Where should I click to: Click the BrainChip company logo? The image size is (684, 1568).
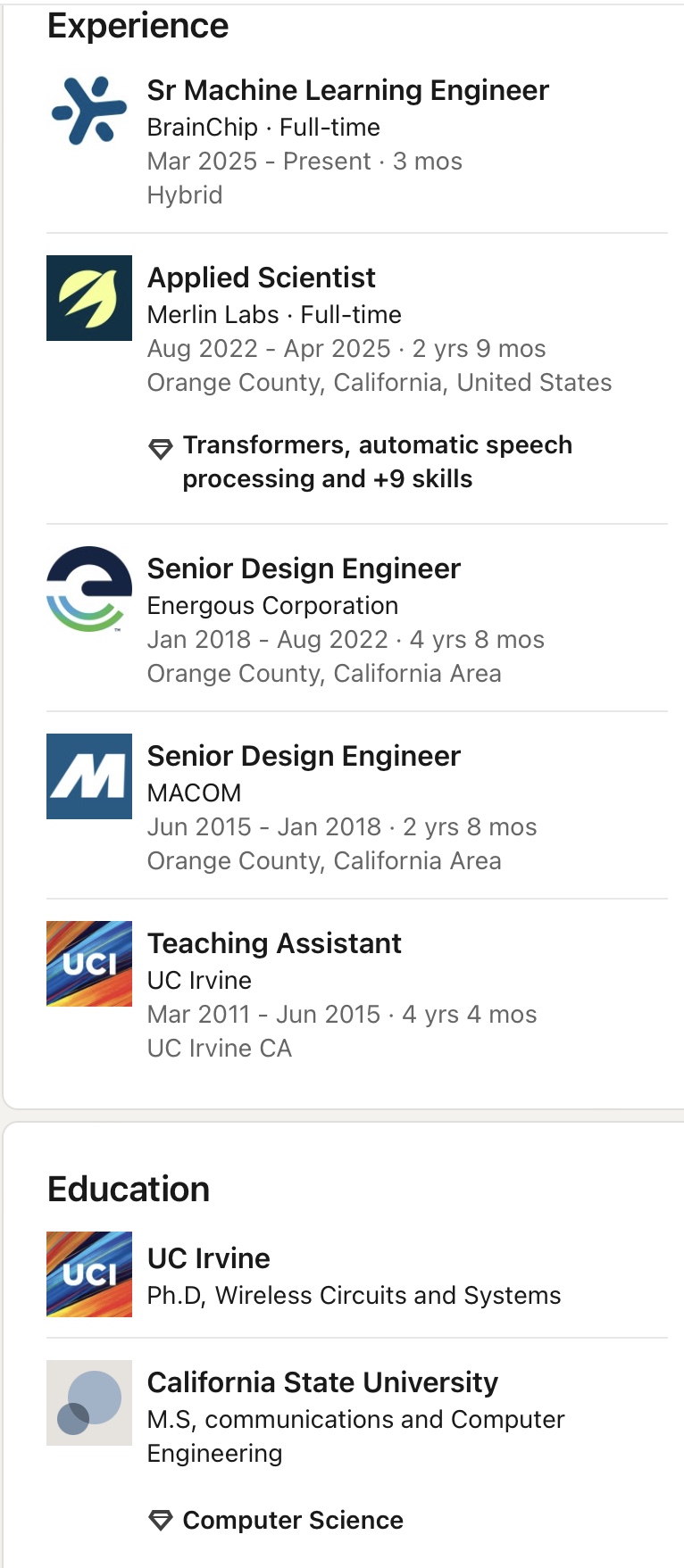tap(89, 111)
